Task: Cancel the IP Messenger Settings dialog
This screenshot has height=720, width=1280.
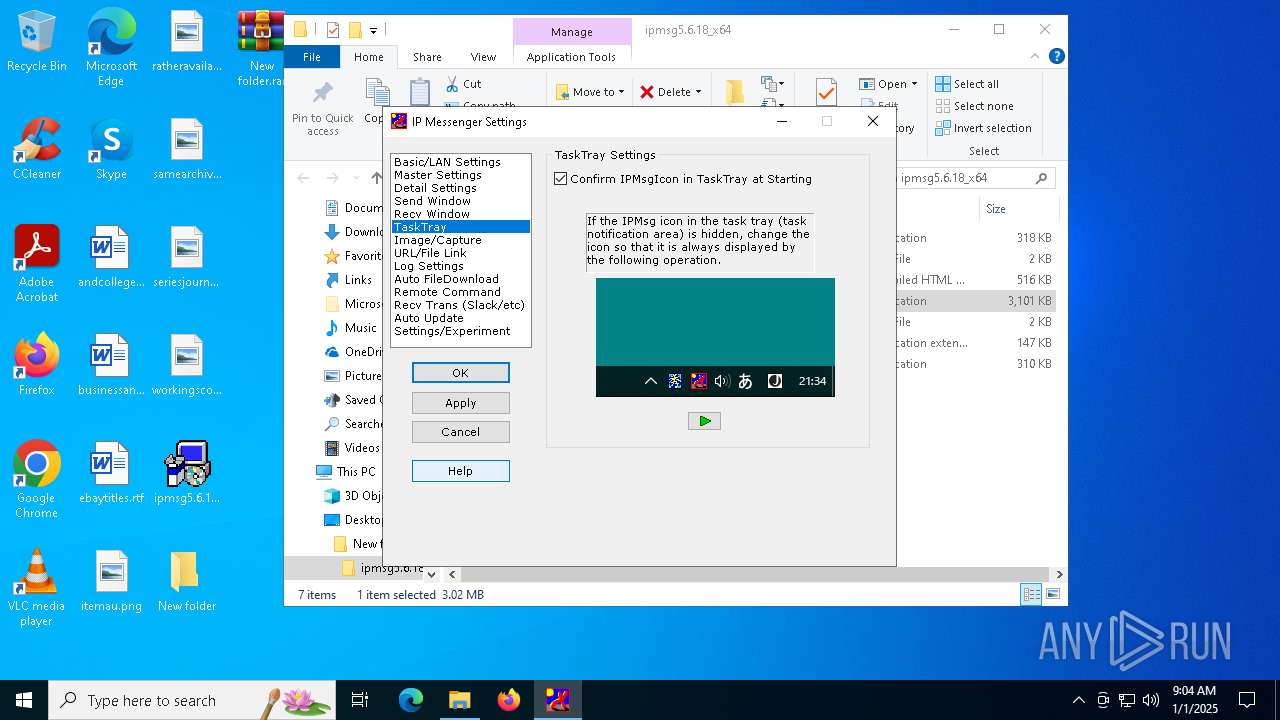Action: [460, 432]
